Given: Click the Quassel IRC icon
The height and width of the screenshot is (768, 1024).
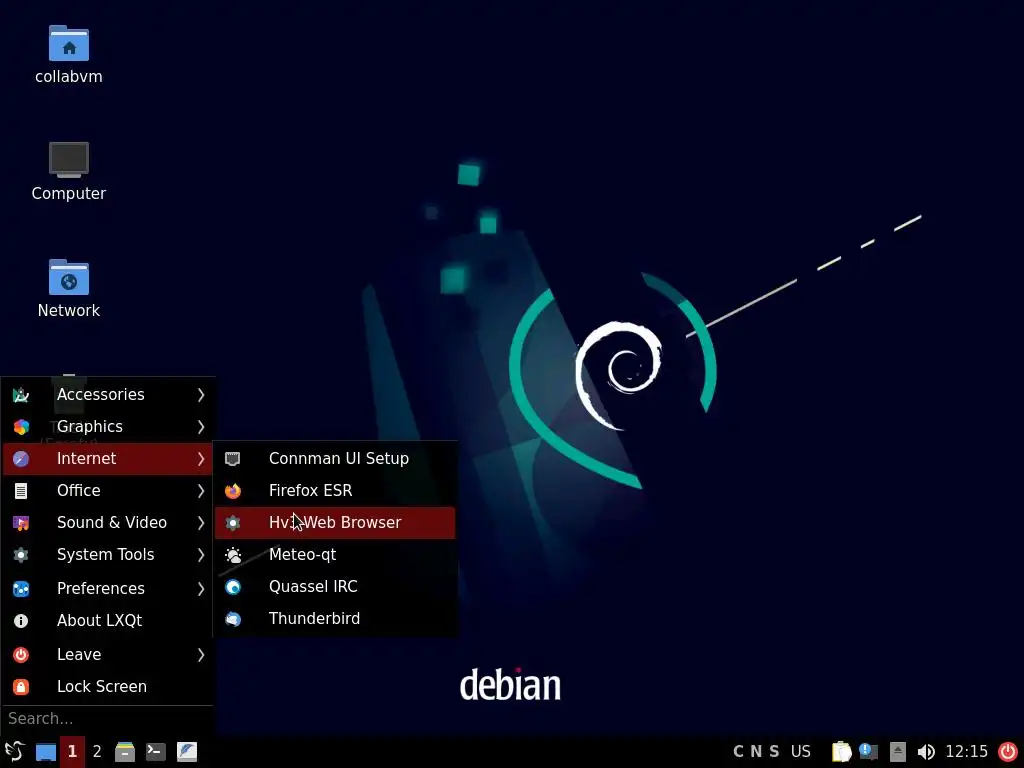Looking at the screenshot, I should tap(232, 586).
